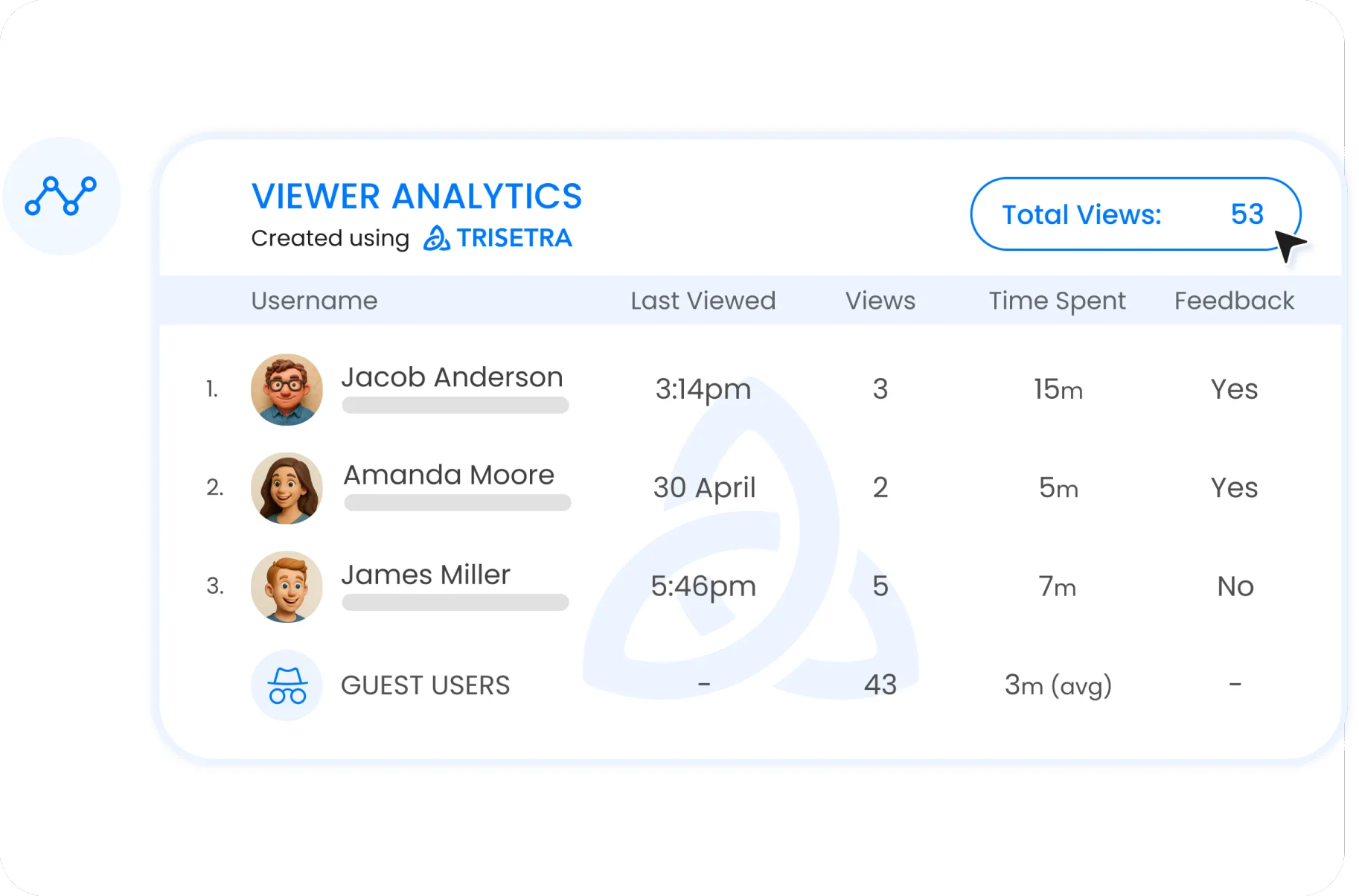Sort by the Last Viewed column header
1359x896 pixels.
click(x=703, y=301)
